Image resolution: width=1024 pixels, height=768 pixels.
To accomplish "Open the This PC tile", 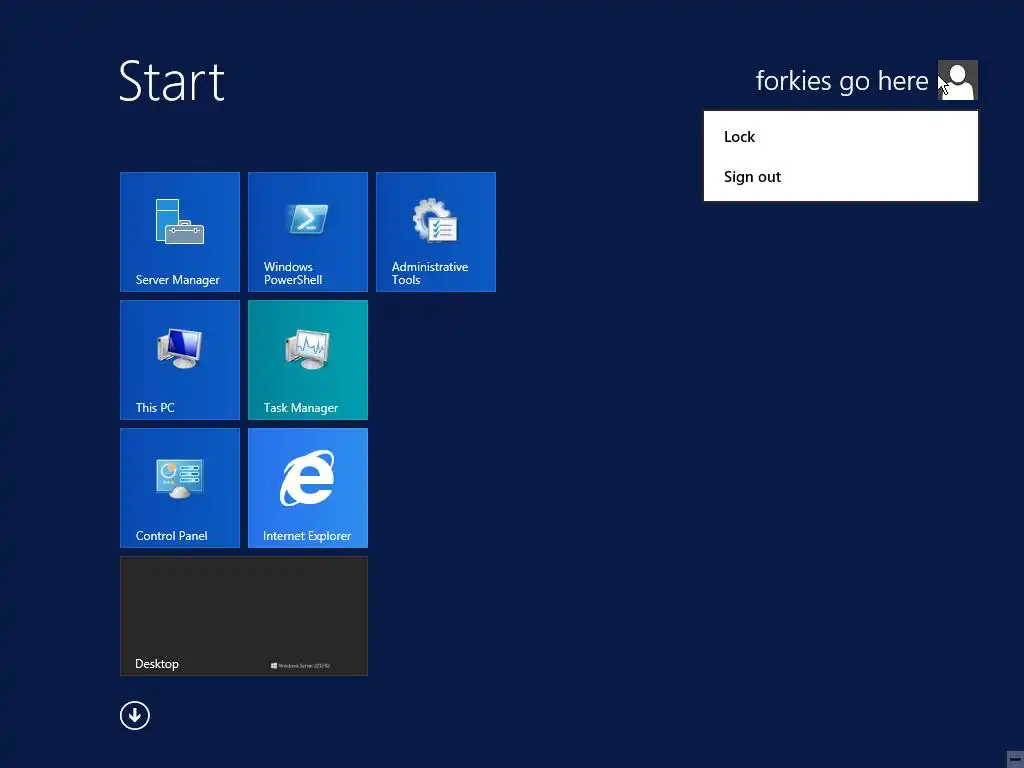I will (x=180, y=360).
